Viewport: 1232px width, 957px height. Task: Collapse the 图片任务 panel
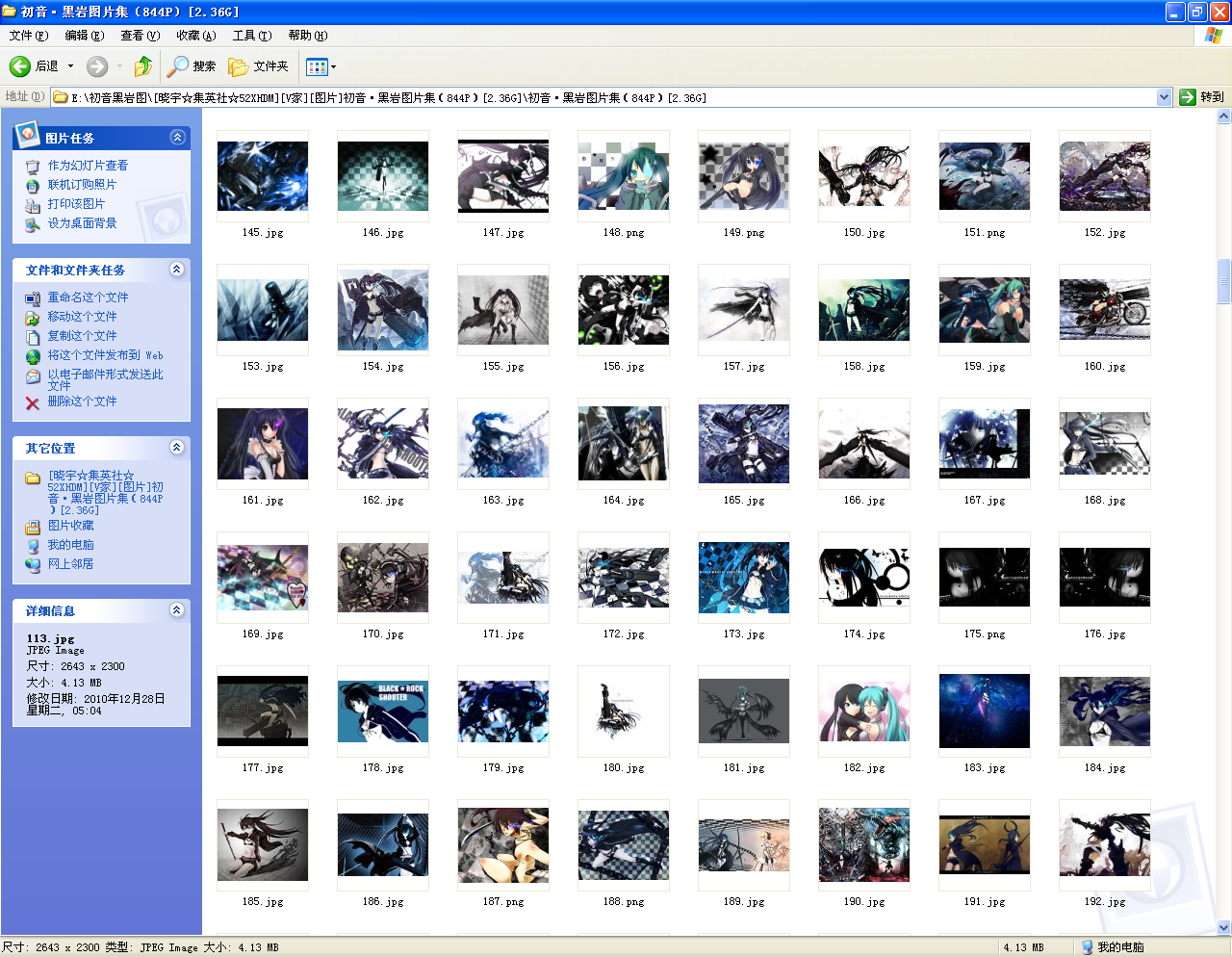(x=177, y=138)
